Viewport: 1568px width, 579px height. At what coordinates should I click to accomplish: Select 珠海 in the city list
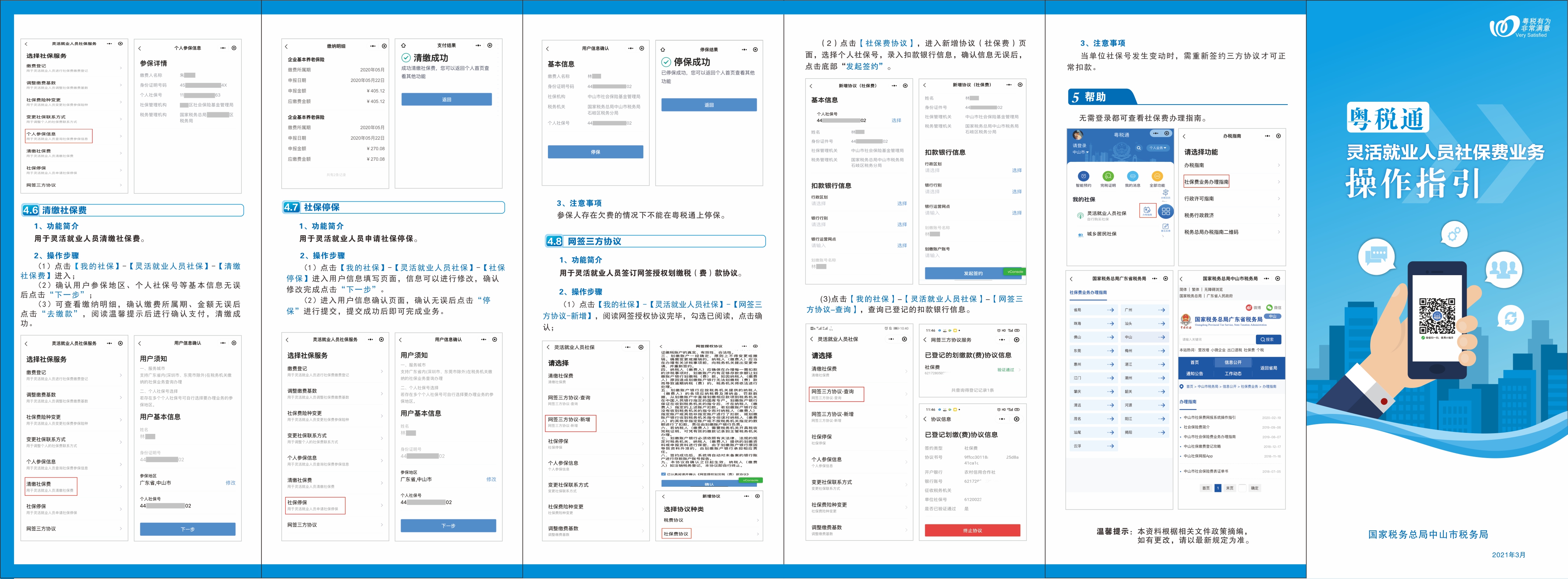point(1094,324)
